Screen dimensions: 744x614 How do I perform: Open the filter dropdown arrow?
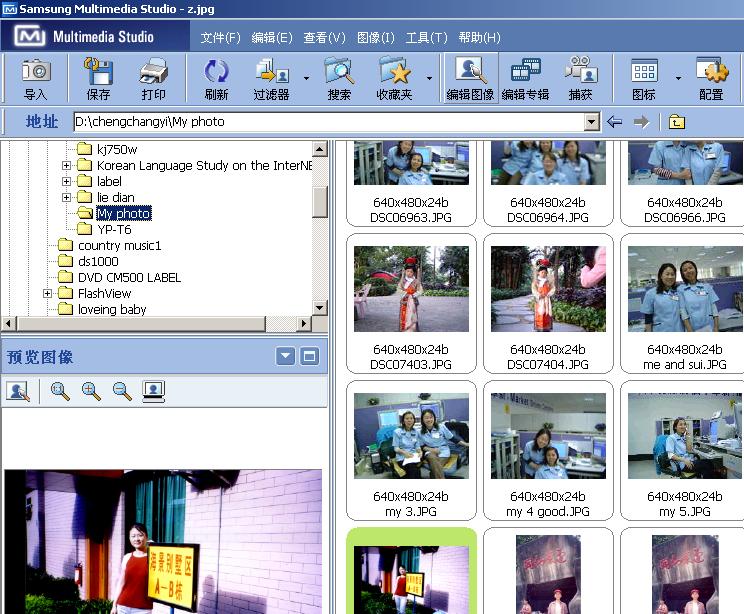click(x=307, y=78)
